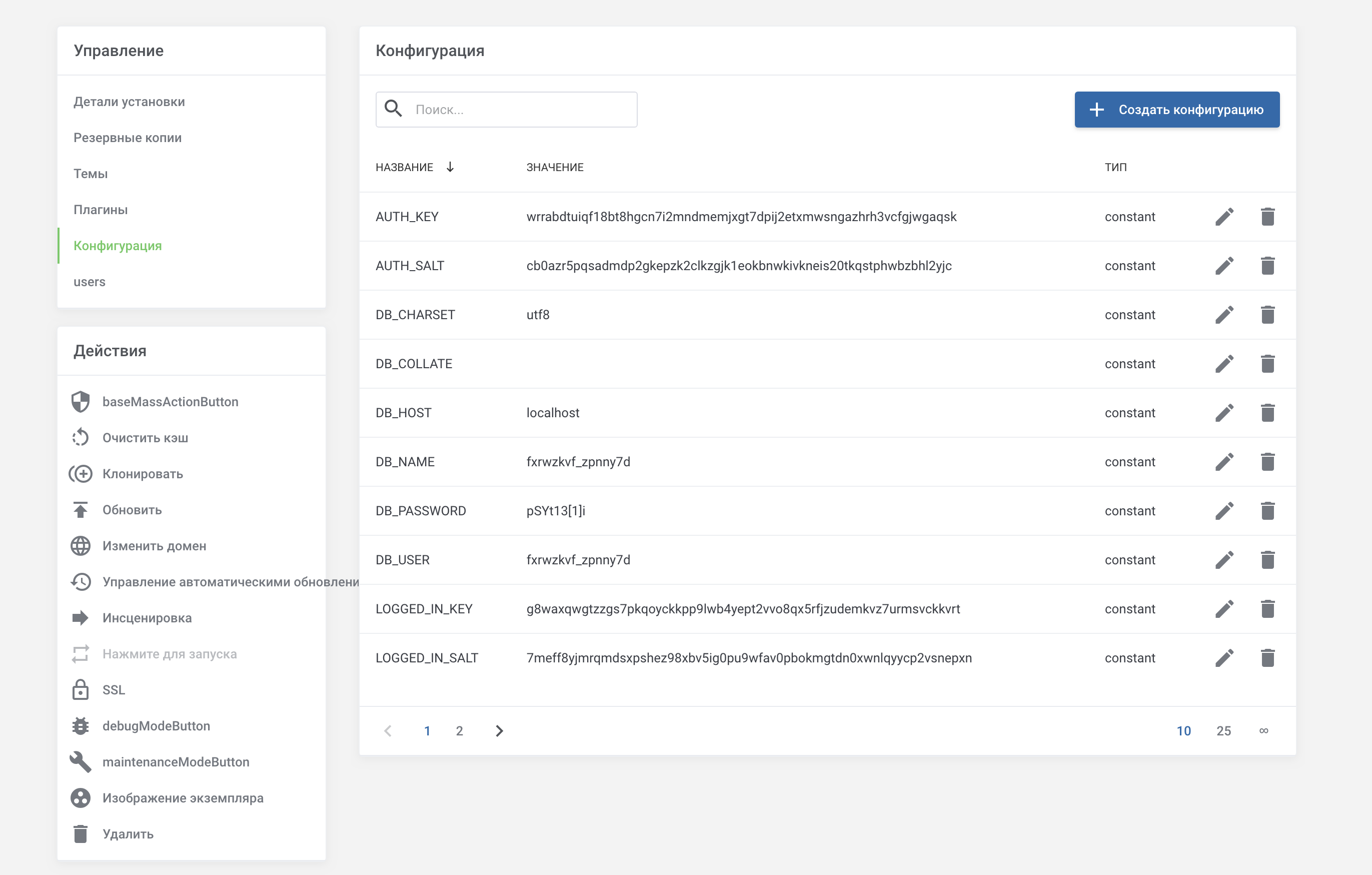The width and height of the screenshot is (1372, 875).
Task: Edit the DB_COLLATE configuration entry
Action: (x=1224, y=364)
